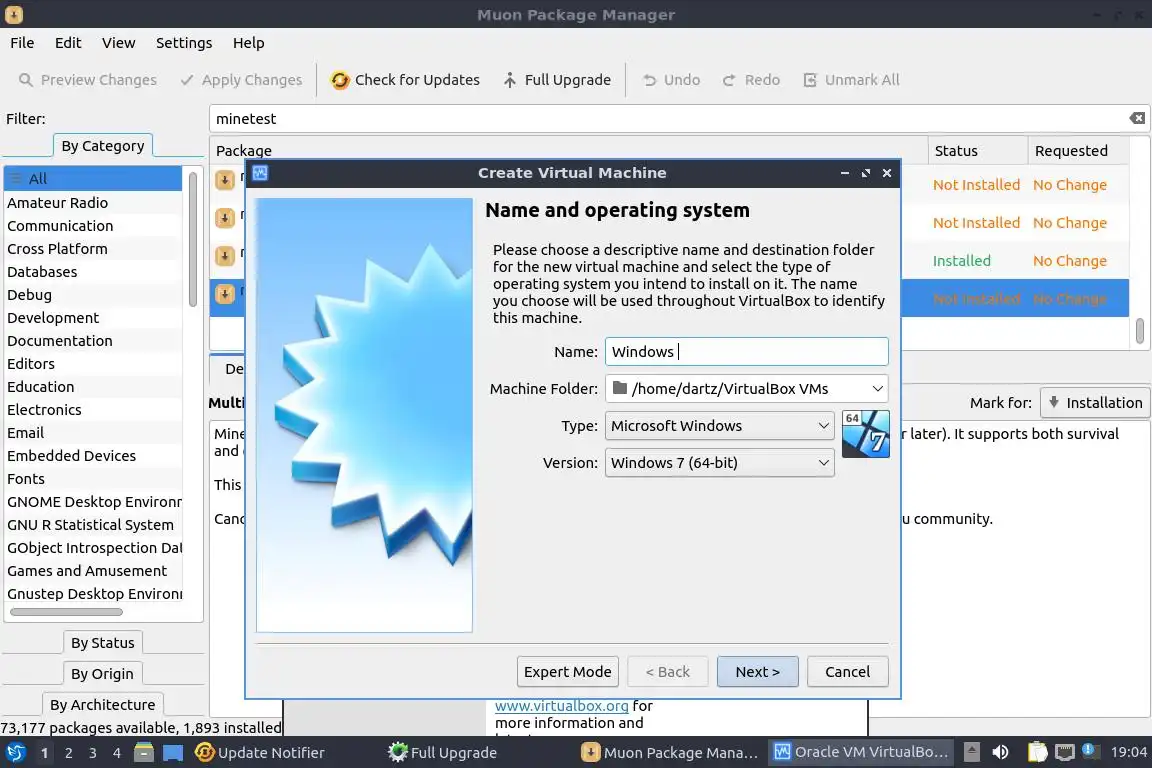The image size is (1152, 768).
Task: Click the package icon in the highlighted package row
Action: (225, 294)
